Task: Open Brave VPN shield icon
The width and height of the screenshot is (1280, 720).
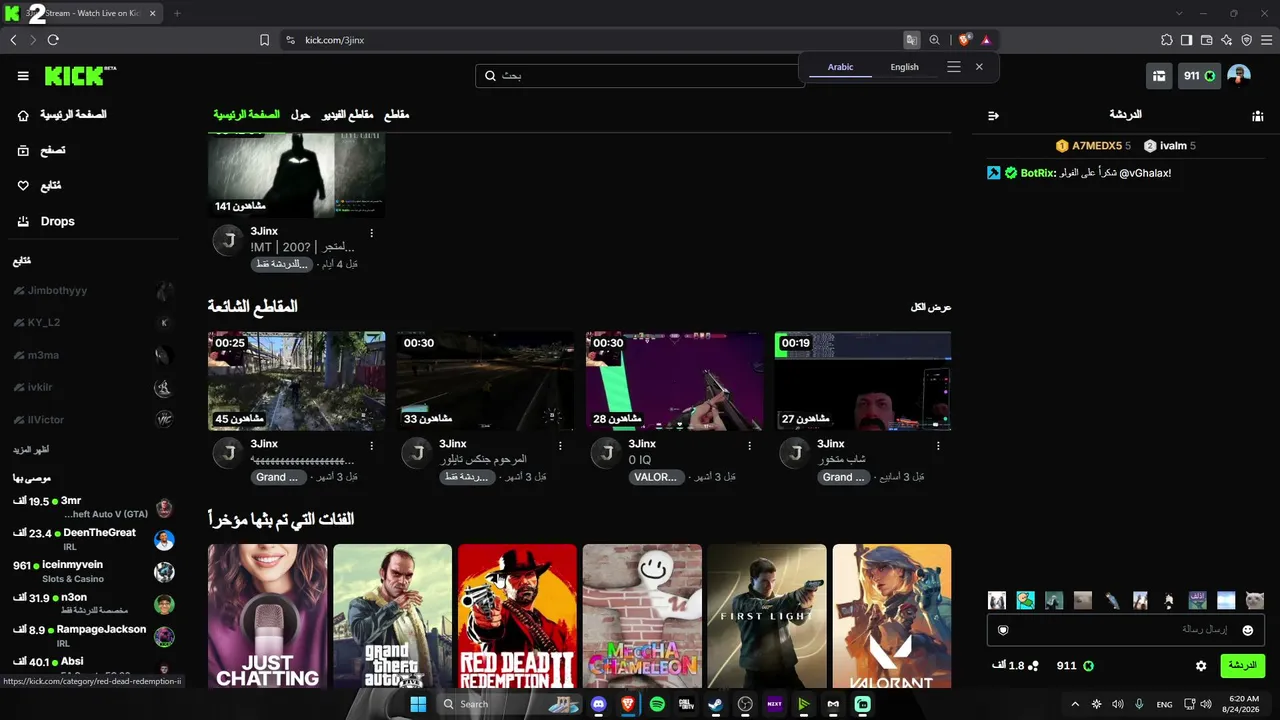Action: click(1246, 40)
